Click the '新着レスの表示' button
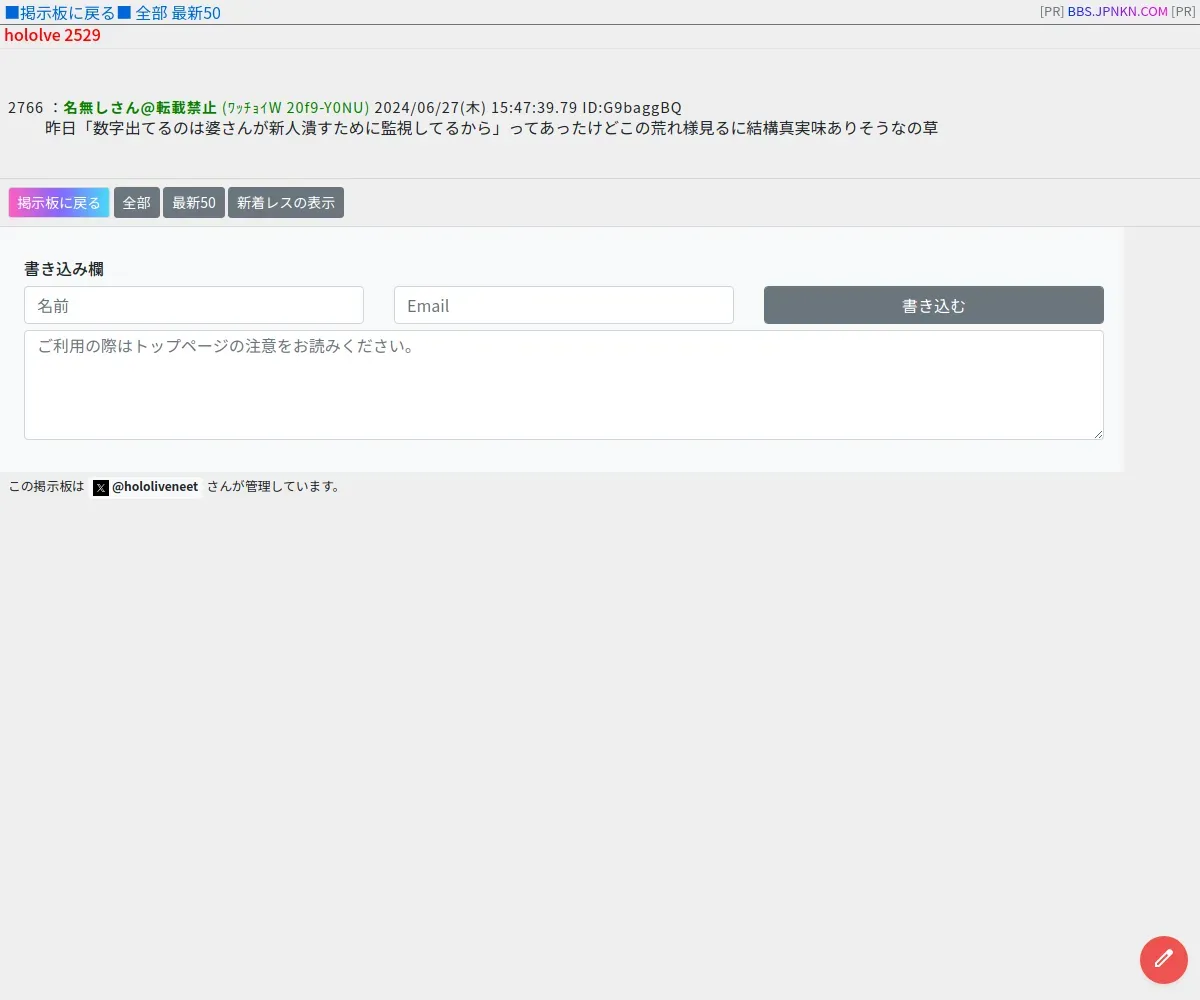 [x=286, y=203]
